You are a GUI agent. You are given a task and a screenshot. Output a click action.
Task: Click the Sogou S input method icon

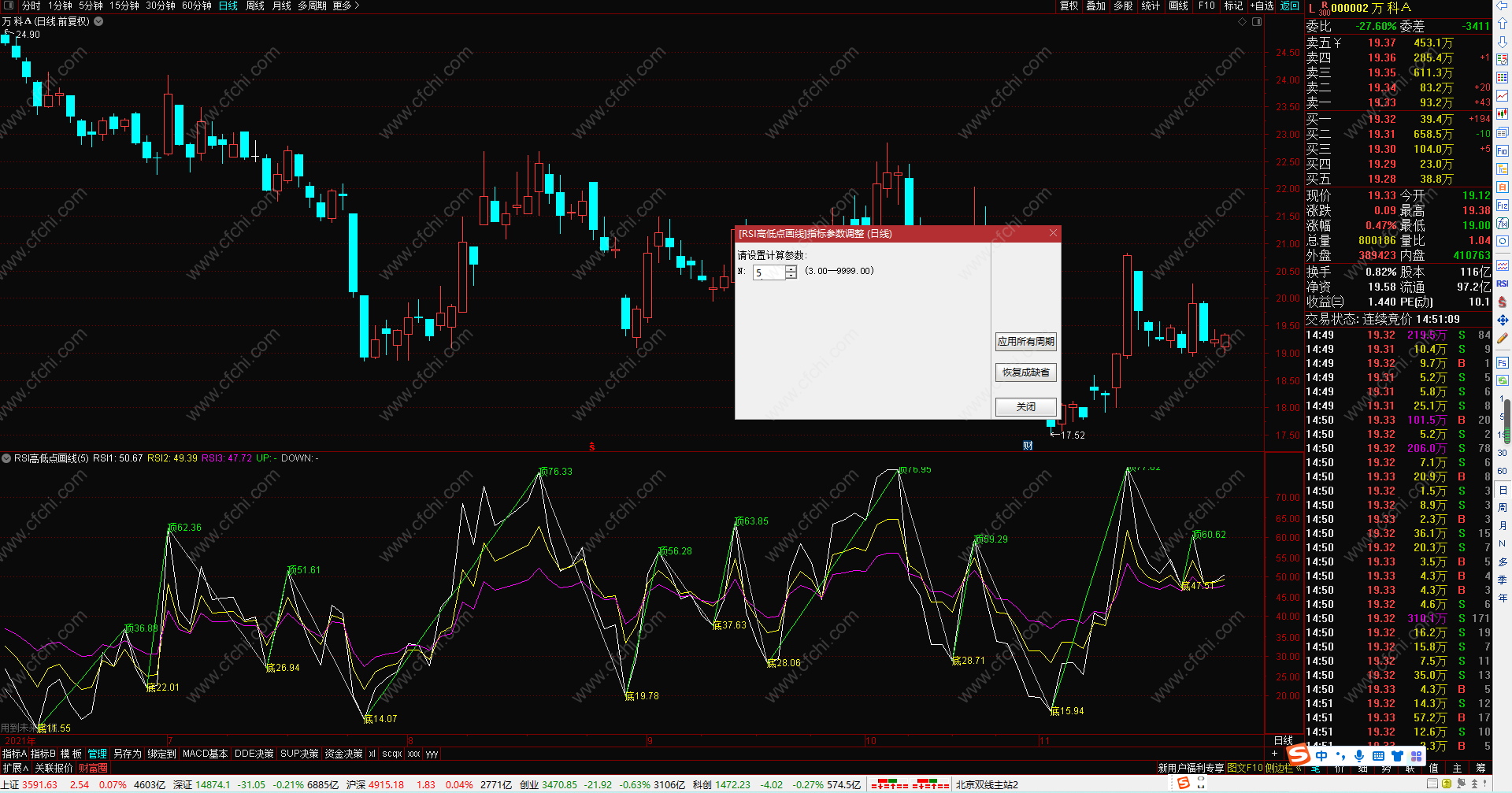point(1299,754)
